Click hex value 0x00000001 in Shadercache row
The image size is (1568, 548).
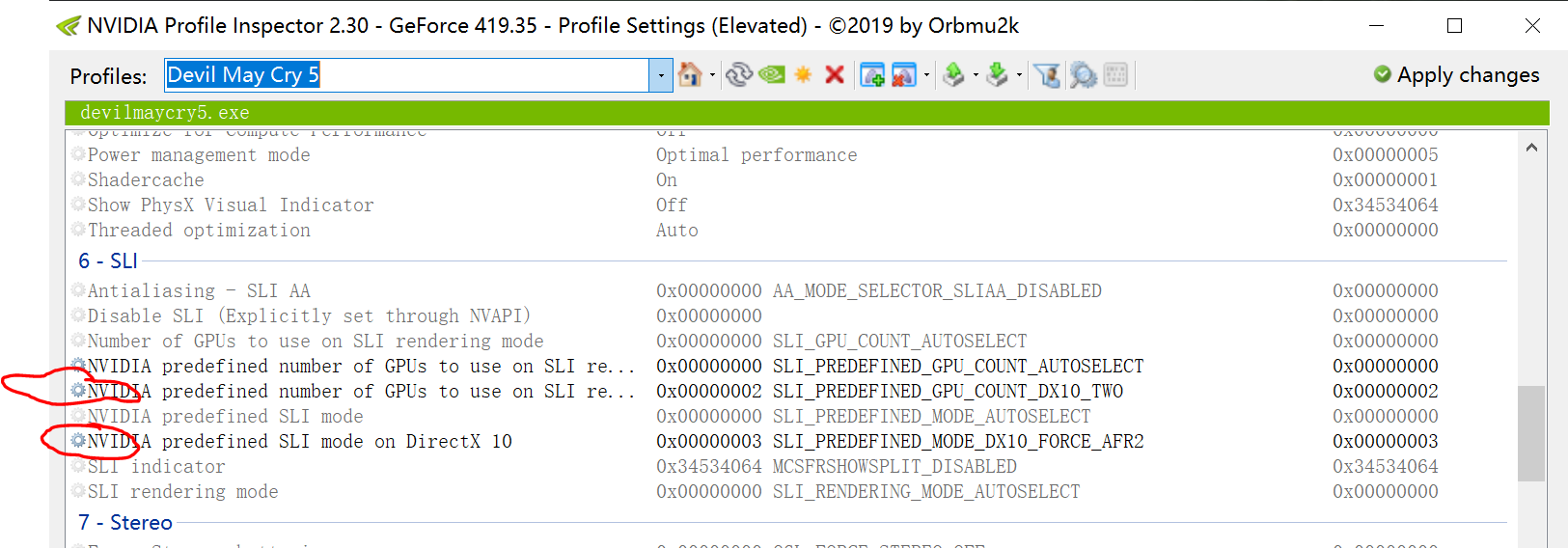(x=1386, y=179)
